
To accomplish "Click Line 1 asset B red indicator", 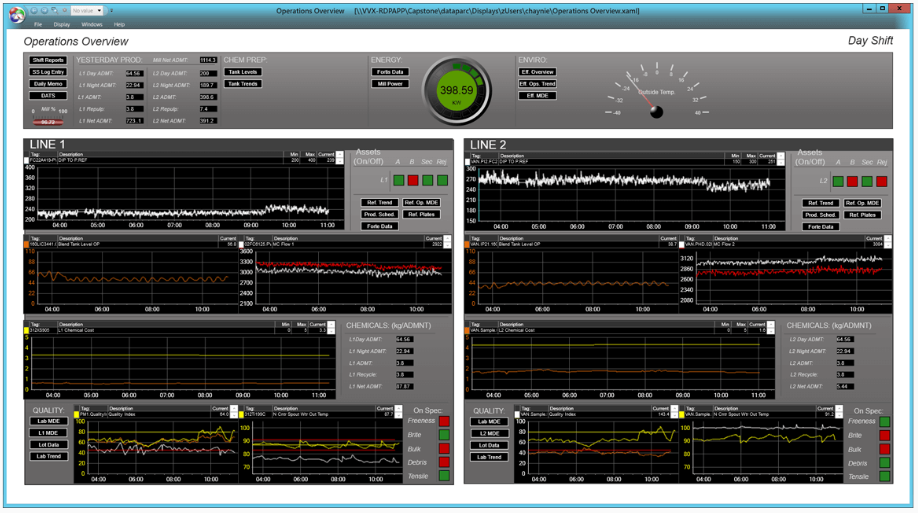I will tap(413, 180).
